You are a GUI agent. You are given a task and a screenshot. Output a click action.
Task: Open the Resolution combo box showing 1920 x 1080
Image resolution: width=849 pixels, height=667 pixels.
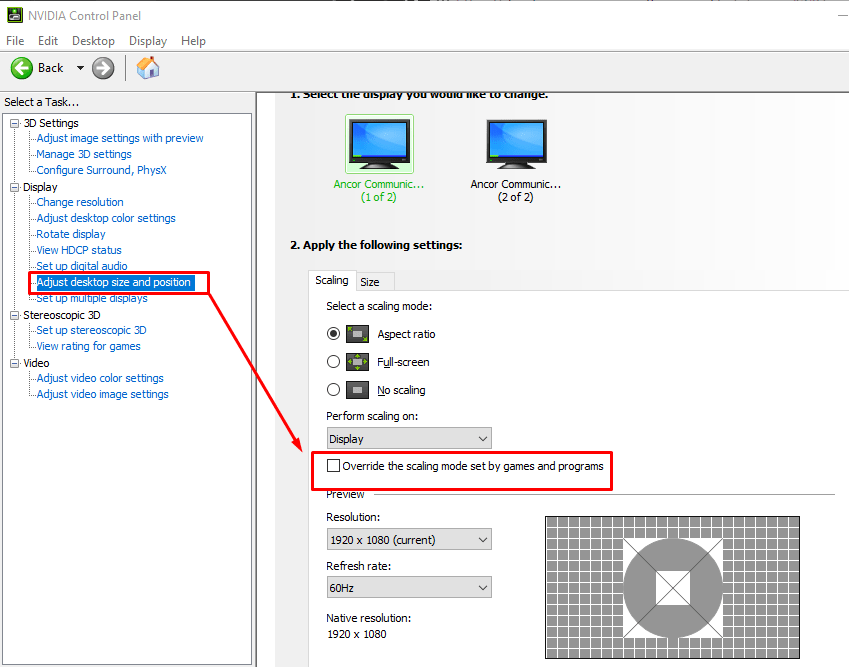(408, 539)
